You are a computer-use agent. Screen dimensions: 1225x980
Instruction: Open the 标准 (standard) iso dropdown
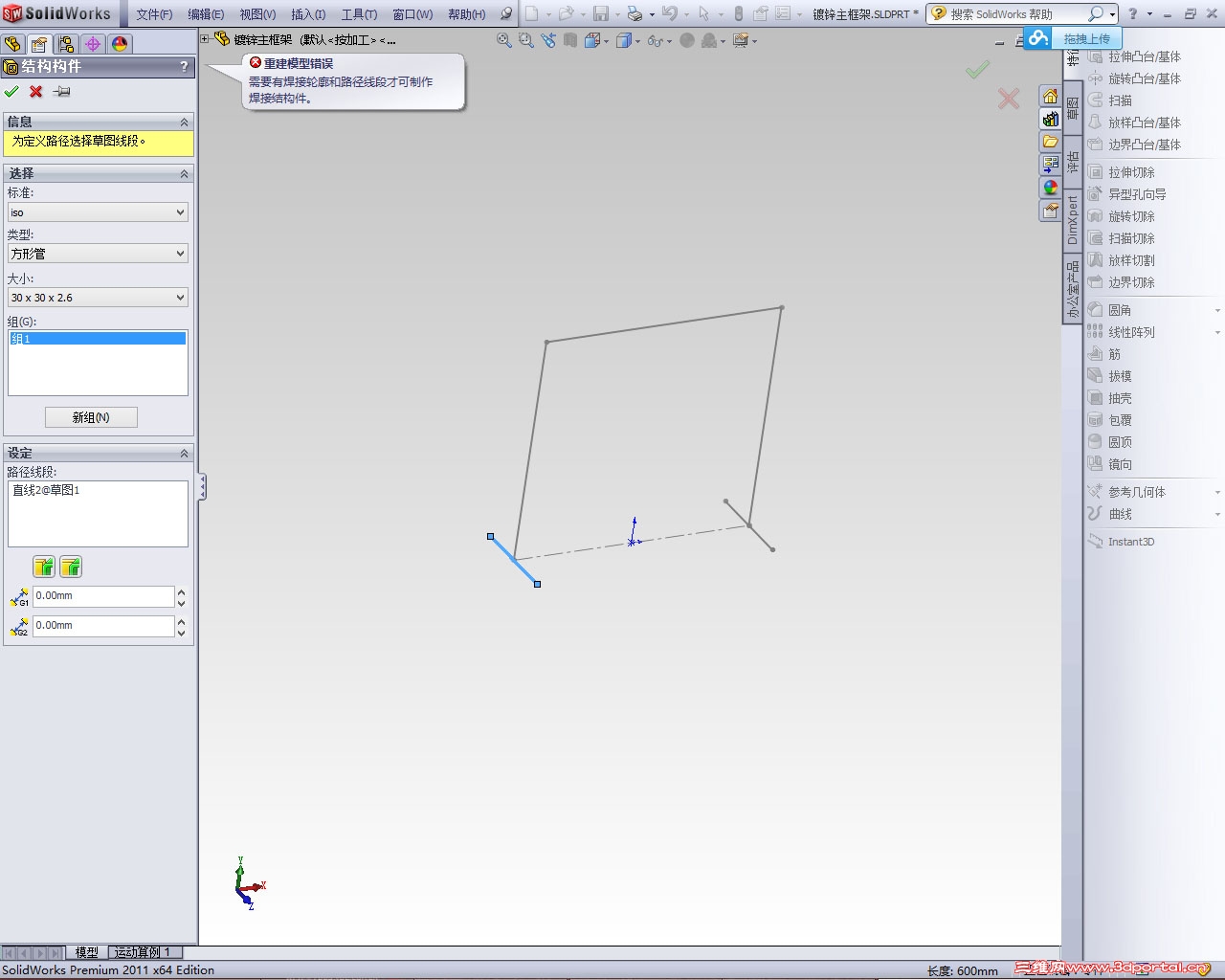[98, 212]
